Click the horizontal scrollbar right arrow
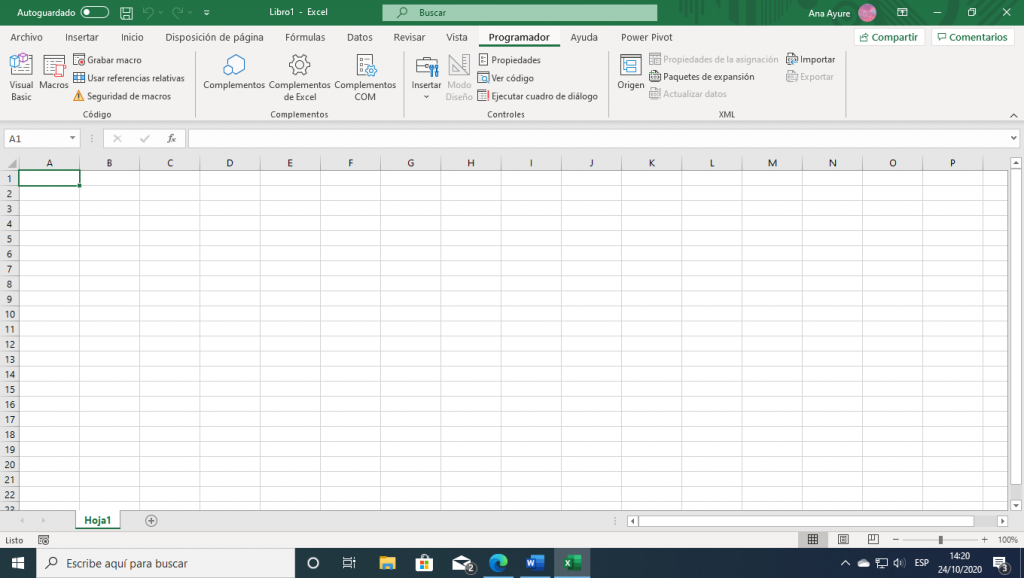The height and width of the screenshot is (578, 1024). click(1002, 521)
